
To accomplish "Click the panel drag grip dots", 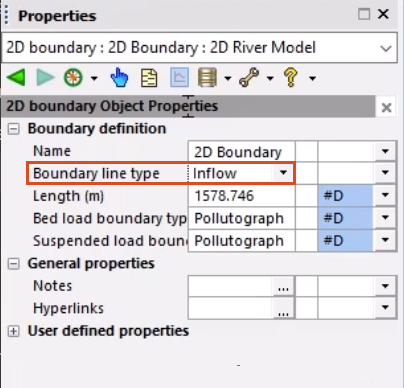I will [7, 16].
